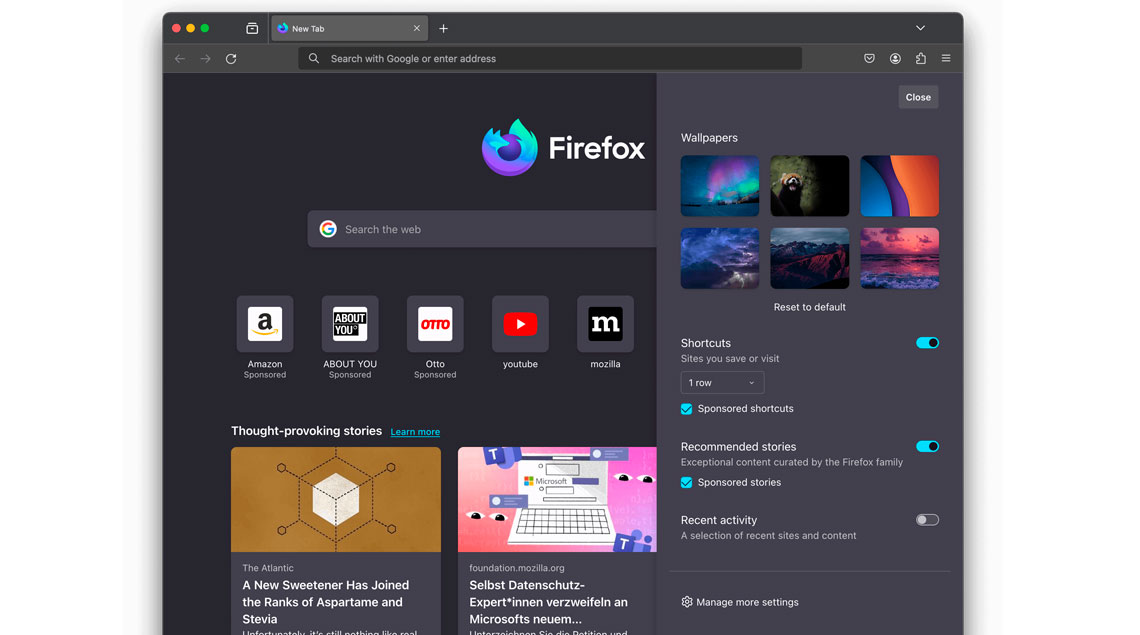
Task: Open a new tab with the plus button
Action: pyautogui.click(x=443, y=28)
